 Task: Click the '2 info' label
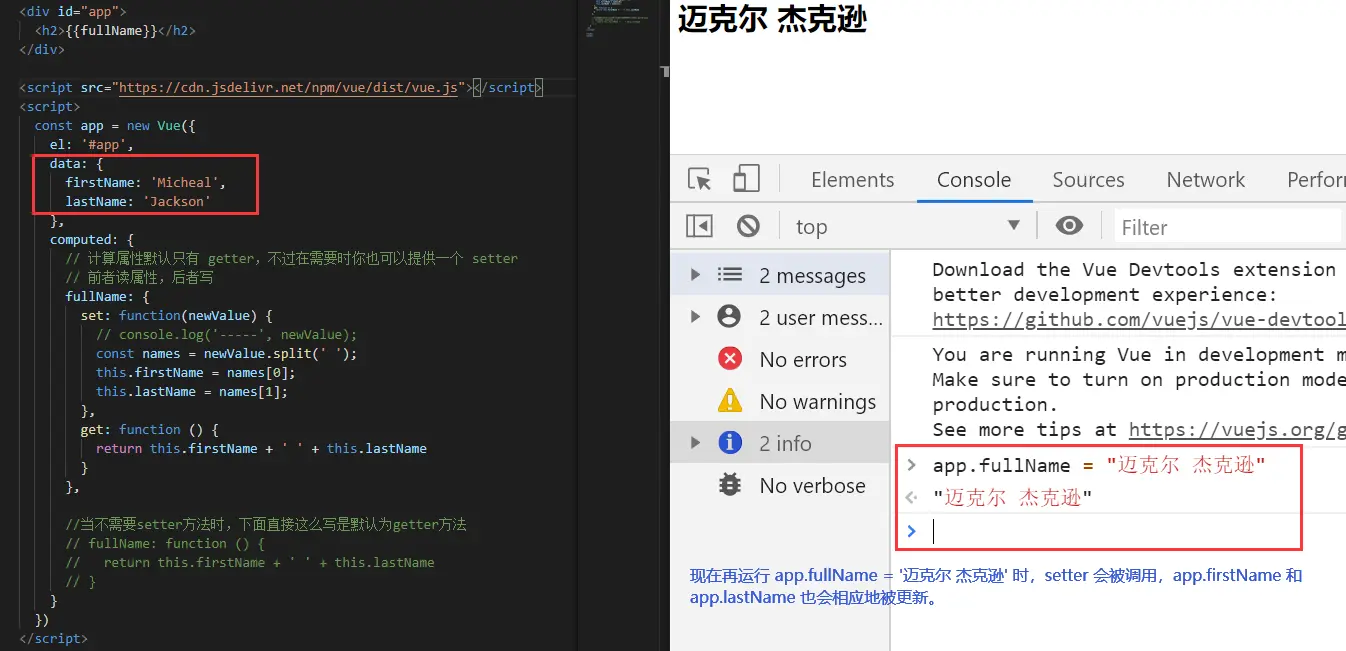785,443
